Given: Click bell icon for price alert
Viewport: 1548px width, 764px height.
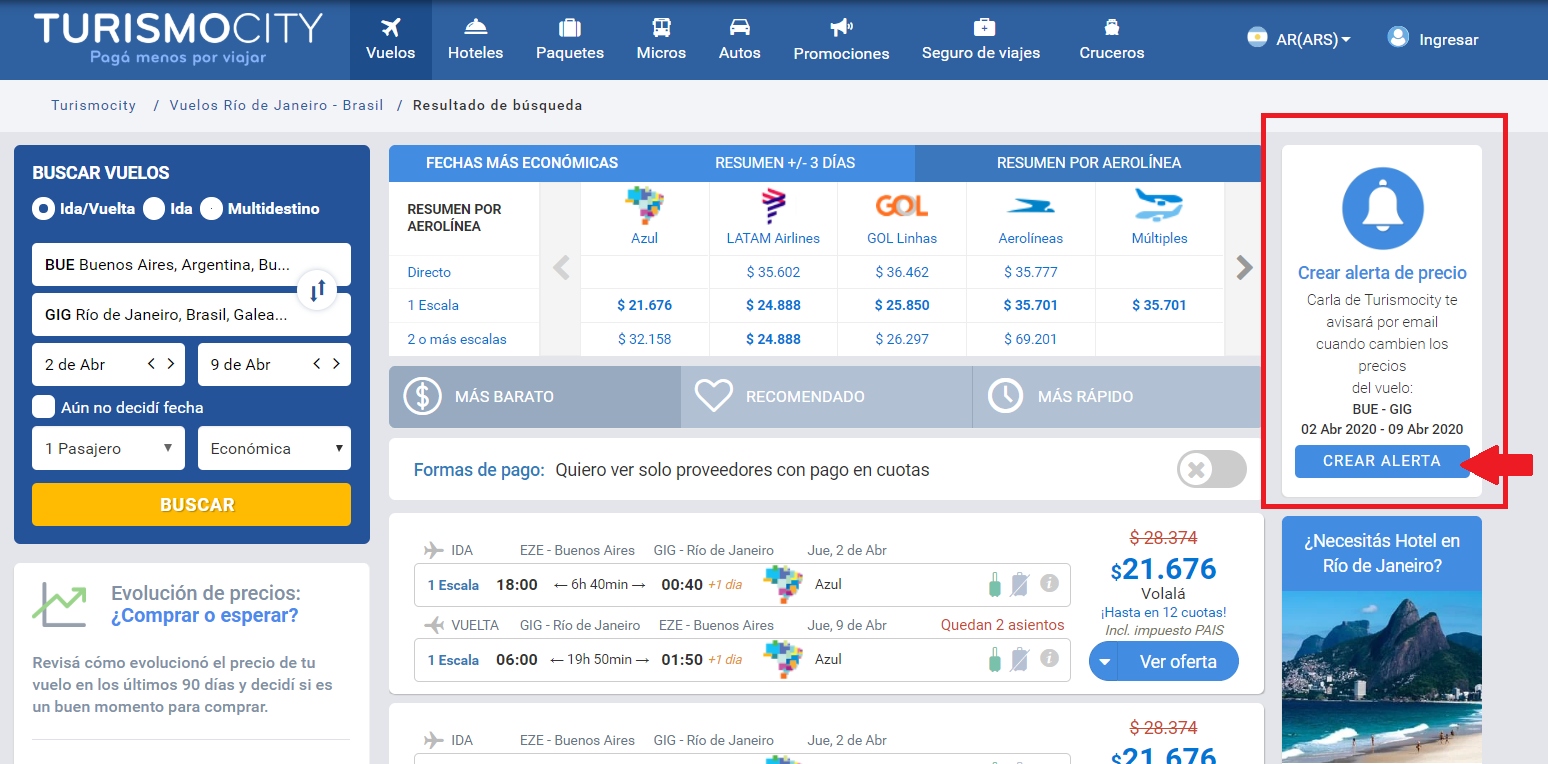Looking at the screenshot, I should click(1382, 208).
